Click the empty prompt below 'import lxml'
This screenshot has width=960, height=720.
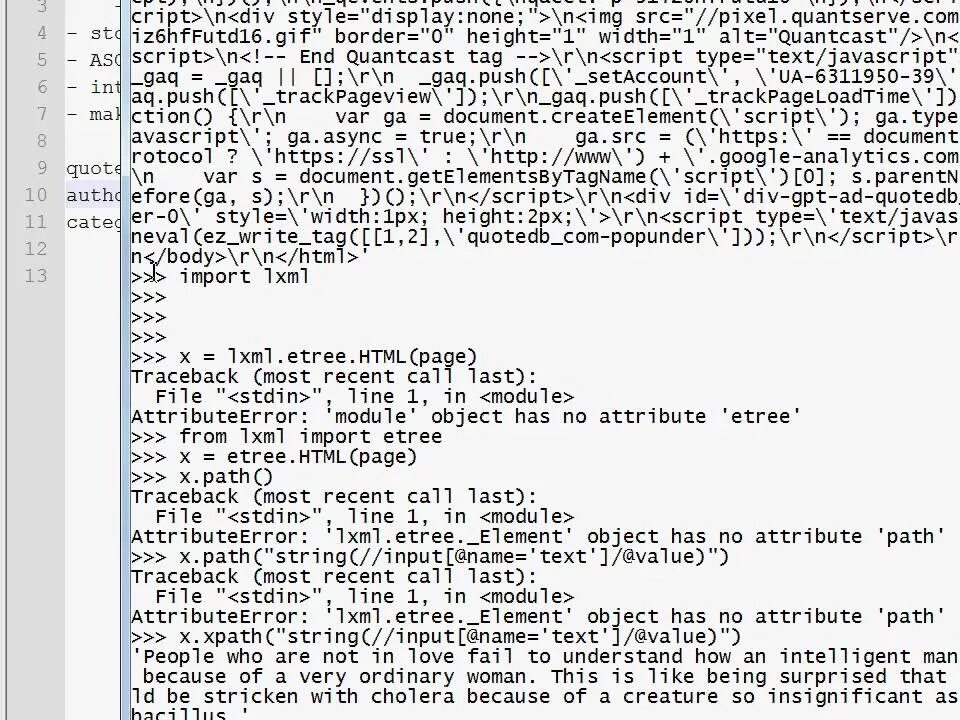click(149, 297)
